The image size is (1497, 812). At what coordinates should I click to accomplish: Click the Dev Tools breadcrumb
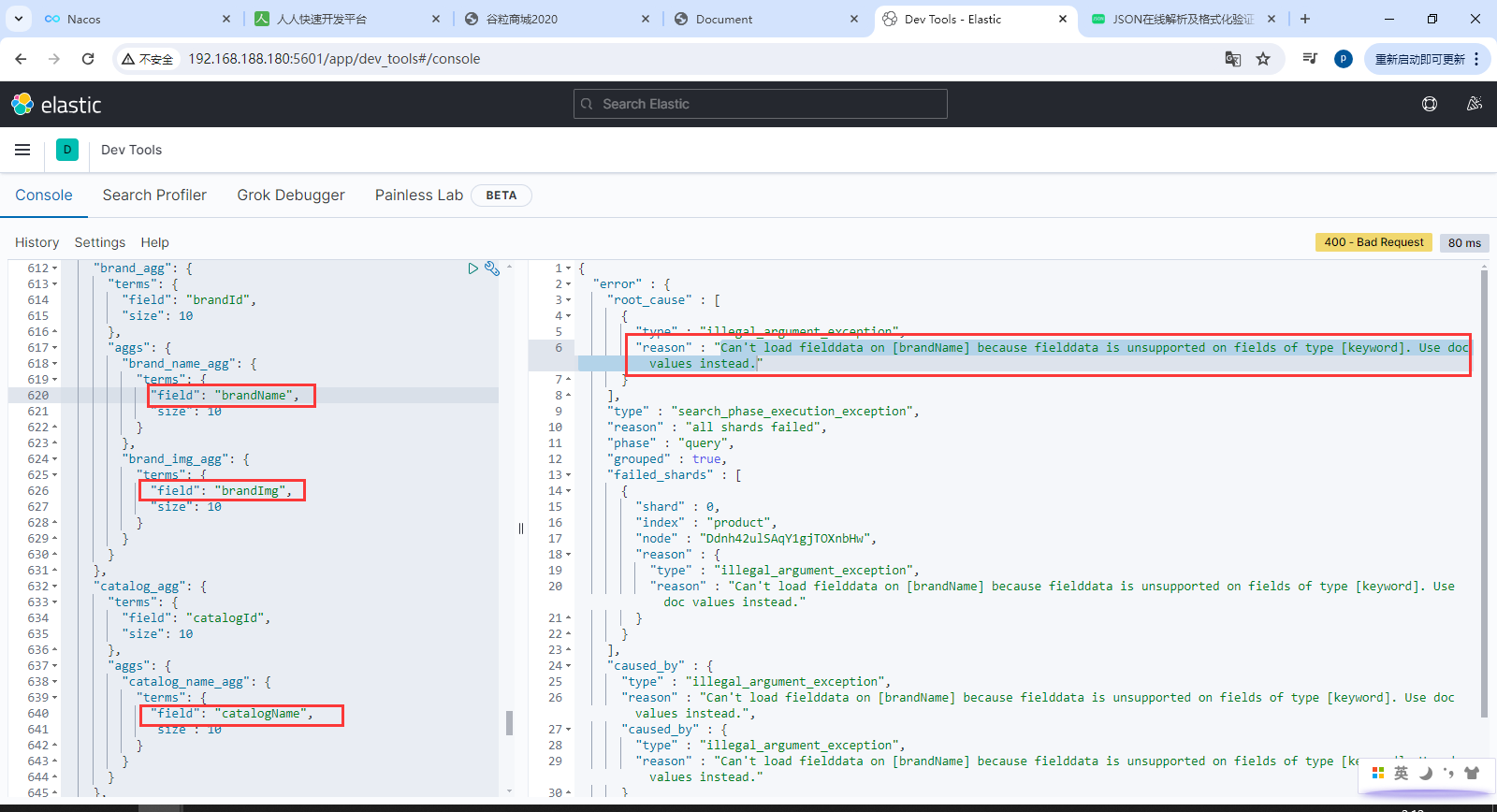click(131, 150)
